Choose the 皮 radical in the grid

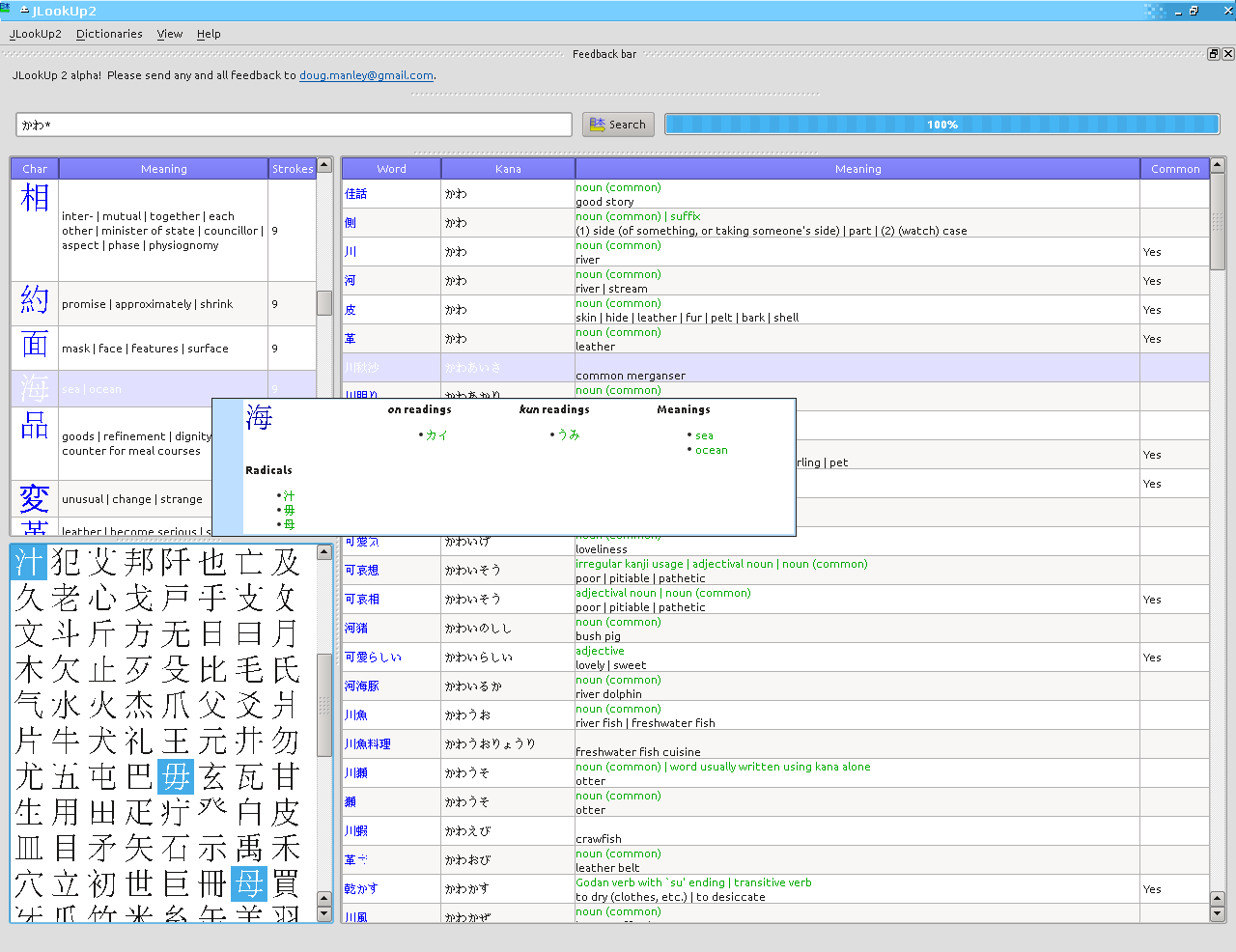[x=286, y=812]
